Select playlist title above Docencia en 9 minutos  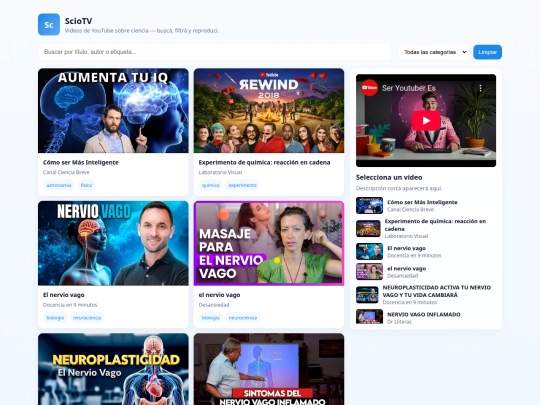coord(406,248)
